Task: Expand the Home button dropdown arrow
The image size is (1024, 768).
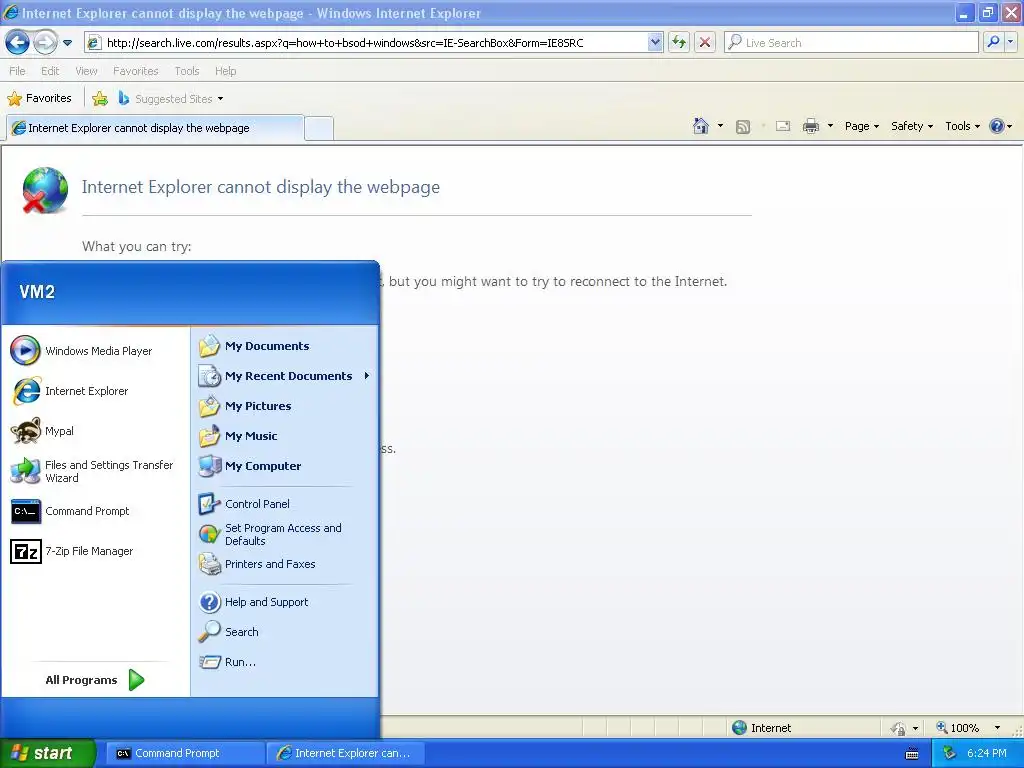Action: tap(720, 126)
